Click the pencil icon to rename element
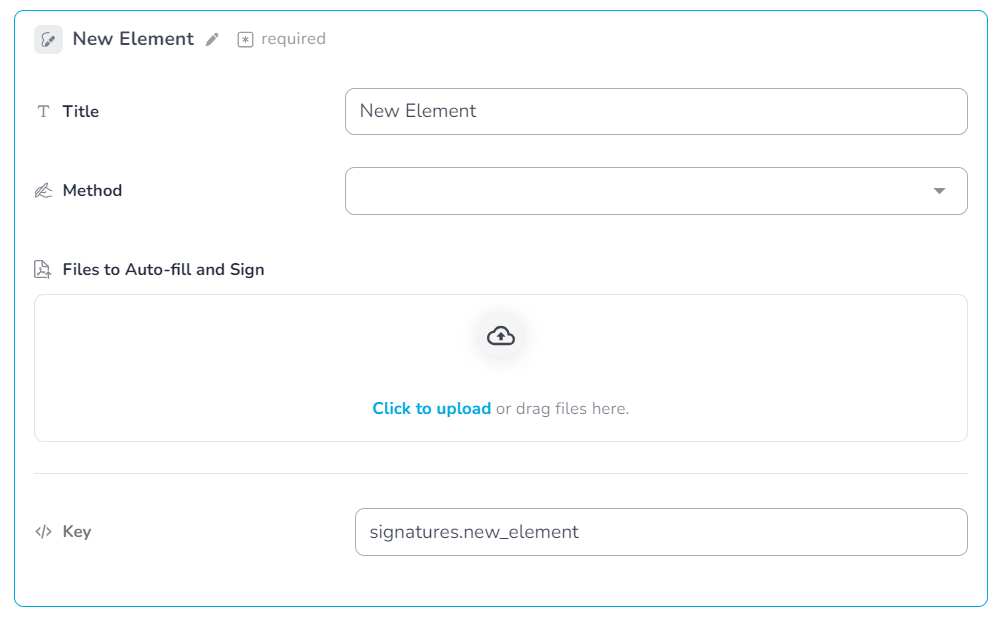 coord(212,39)
